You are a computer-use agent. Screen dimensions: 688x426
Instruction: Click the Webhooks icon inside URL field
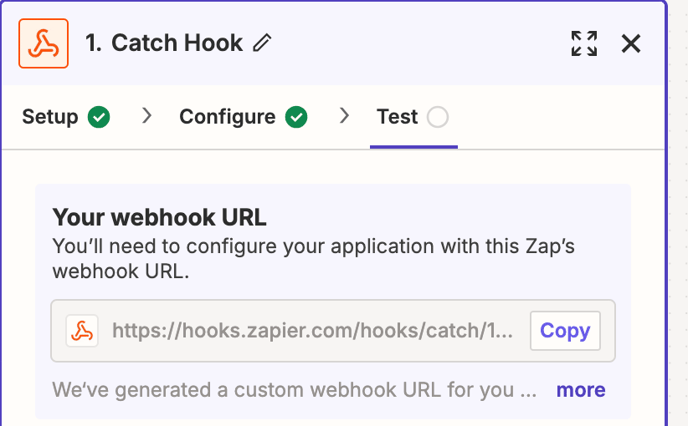[82, 331]
